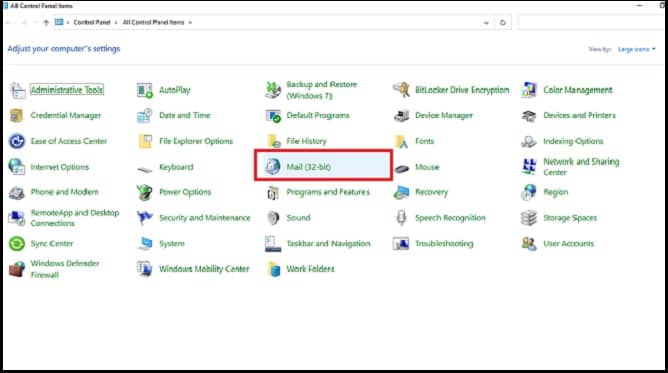This screenshot has width=668, height=373.
Task: Open the Taskbar and Navigation icon
Action: point(273,244)
